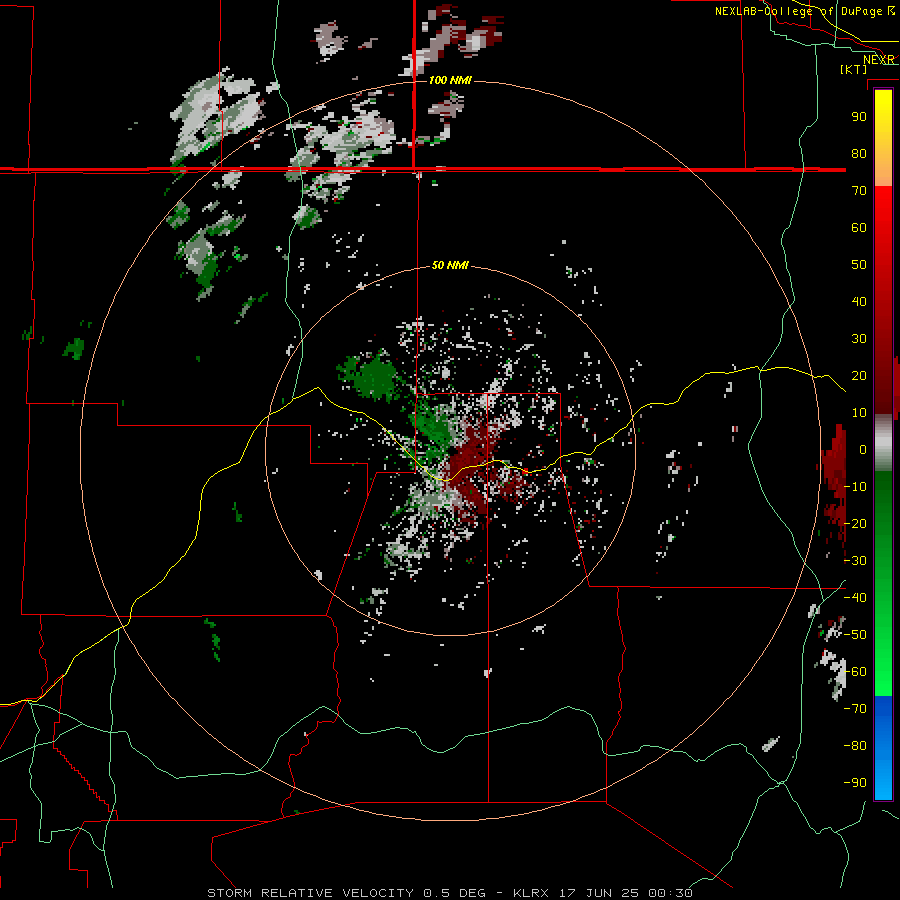Click the positive 50 scale label
This screenshot has height=900, width=900.
(x=859, y=265)
